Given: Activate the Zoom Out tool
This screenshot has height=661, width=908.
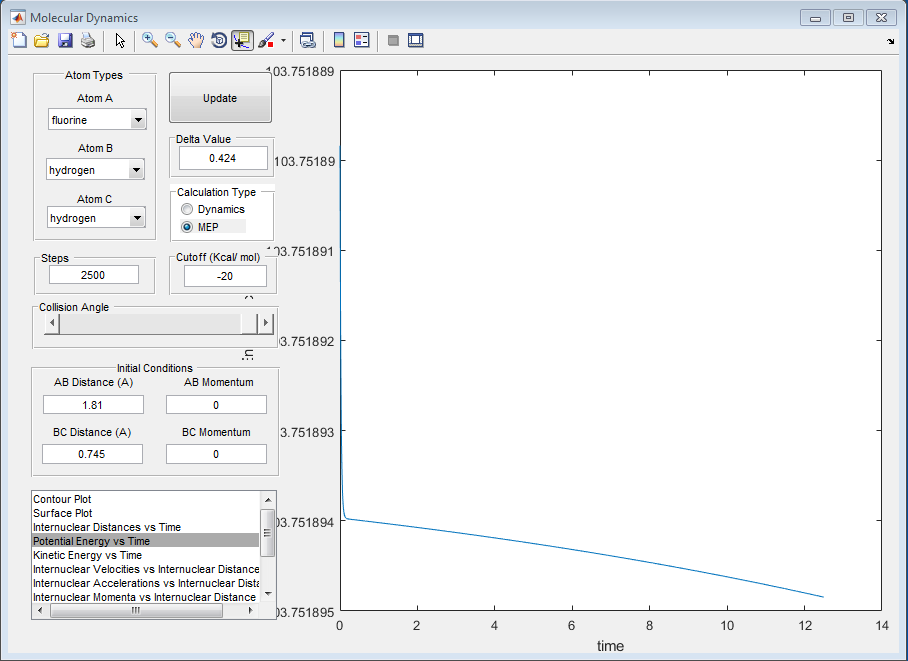Looking at the screenshot, I should click(x=173, y=40).
